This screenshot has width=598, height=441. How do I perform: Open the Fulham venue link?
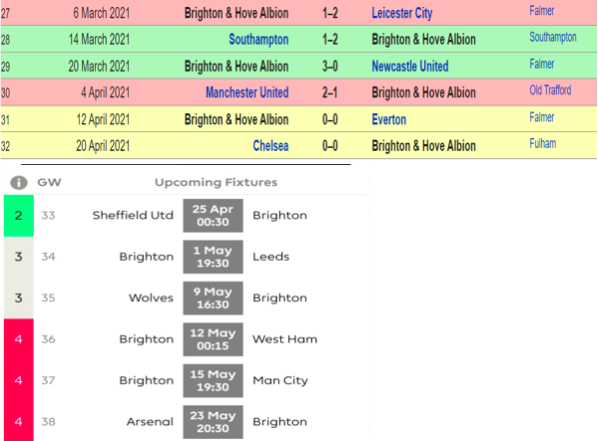pos(543,143)
